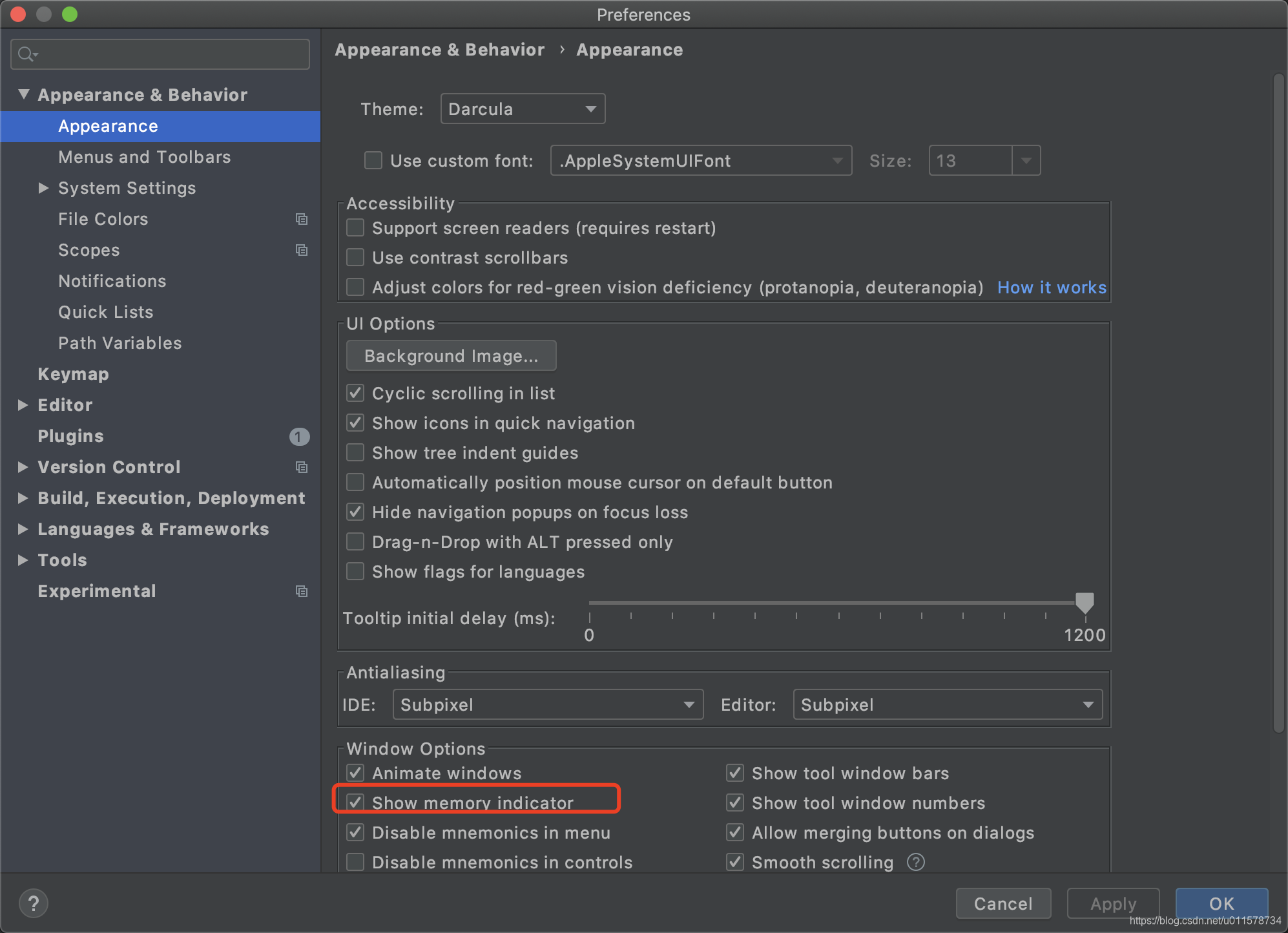Open the Theme dropdown showing Darcula
Screen dimensions: 1288x933
coord(523,109)
